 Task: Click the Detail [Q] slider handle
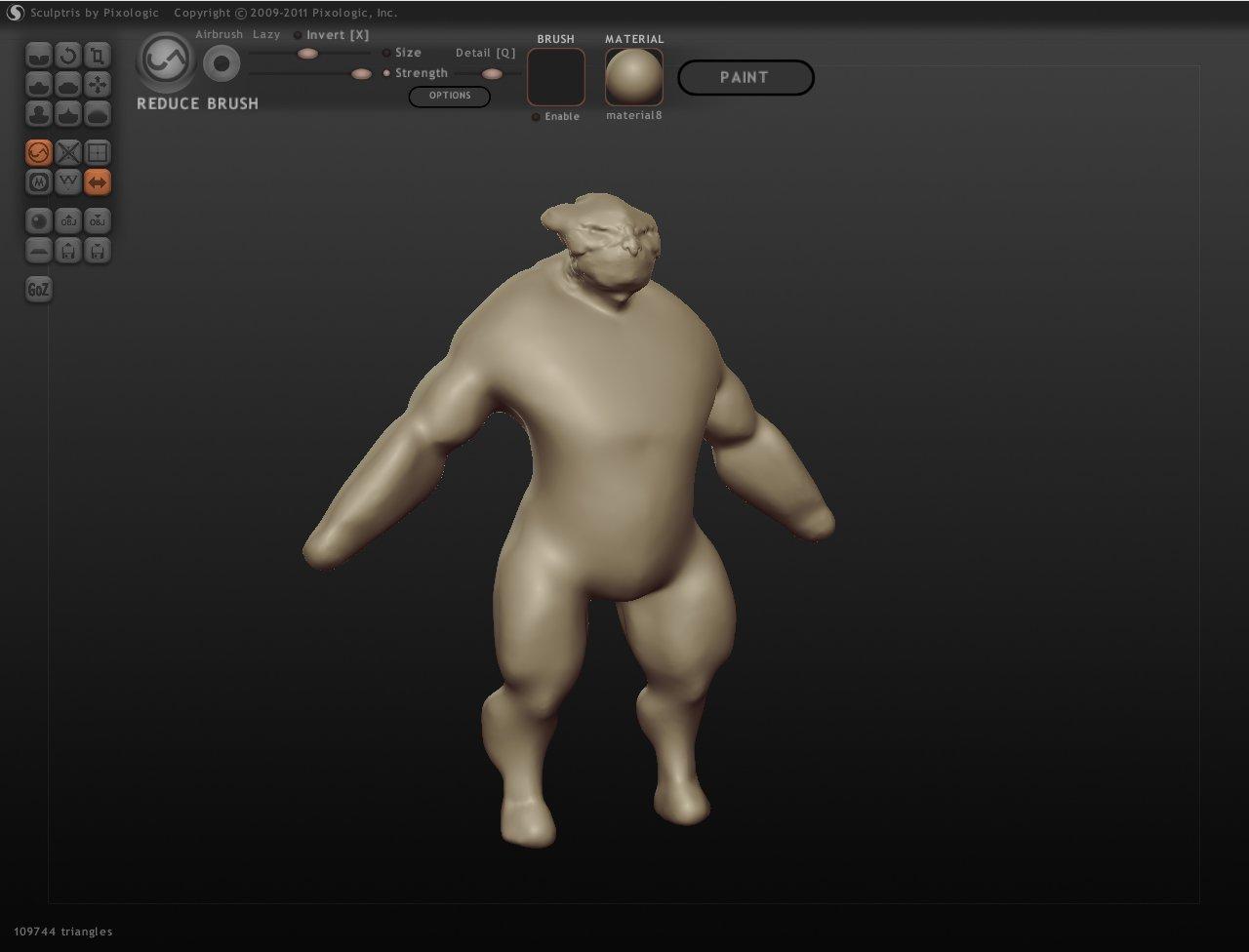tap(492, 74)
